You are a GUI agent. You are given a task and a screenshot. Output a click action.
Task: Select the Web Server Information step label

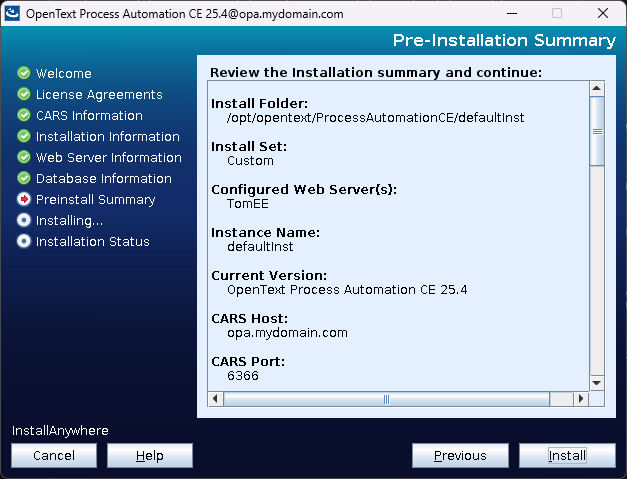109,158
